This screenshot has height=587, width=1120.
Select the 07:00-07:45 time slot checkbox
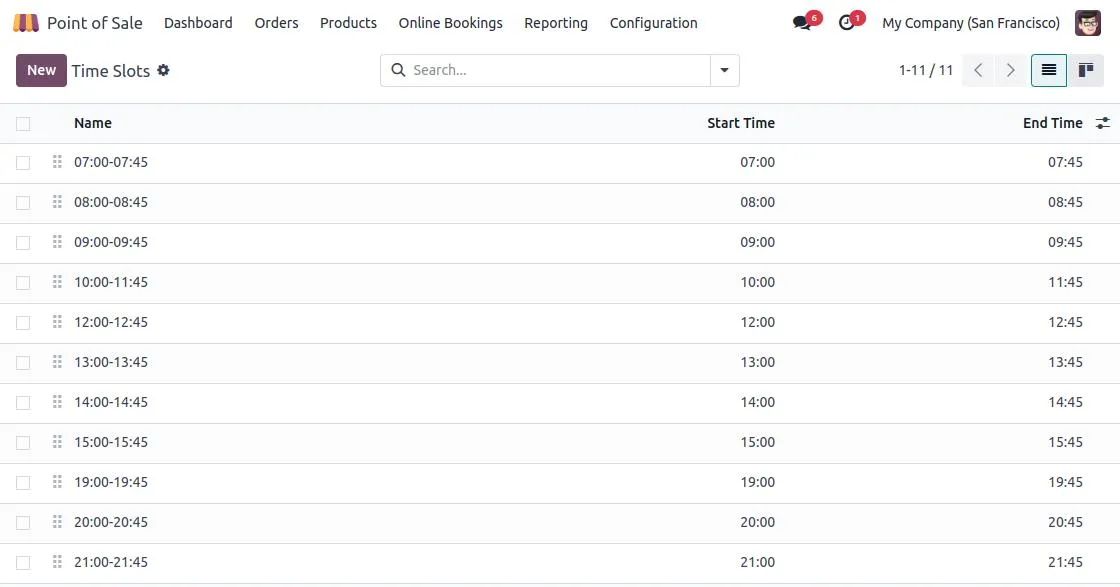(x=23, y=161)
